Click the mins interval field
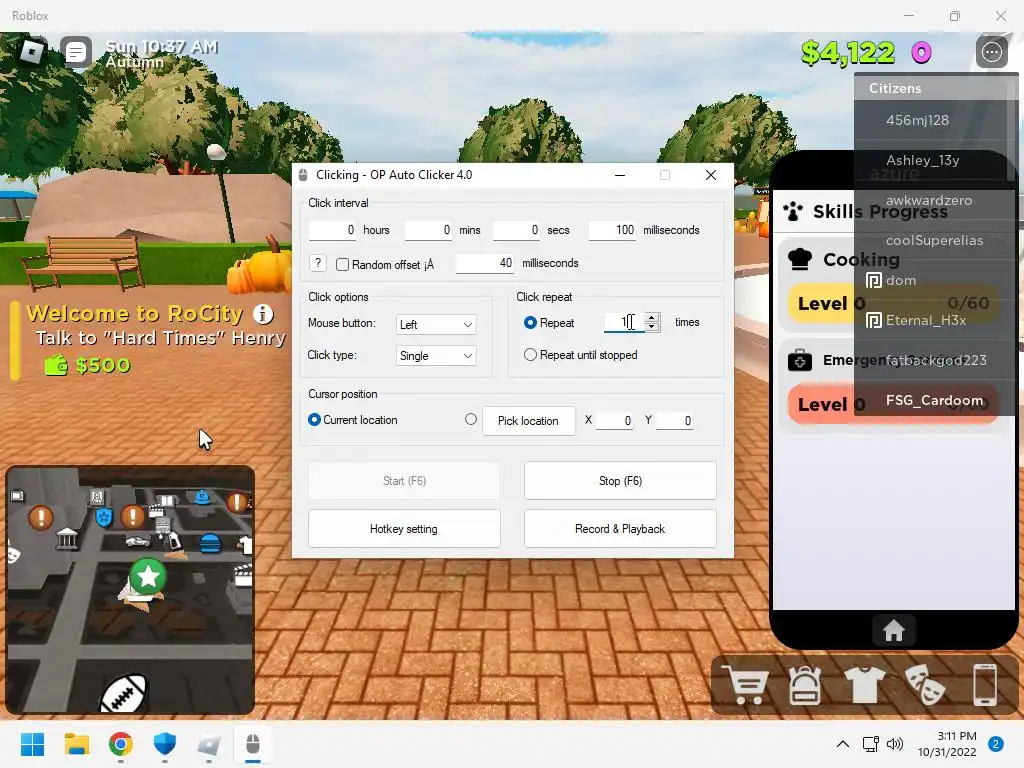 click(428, 230)
